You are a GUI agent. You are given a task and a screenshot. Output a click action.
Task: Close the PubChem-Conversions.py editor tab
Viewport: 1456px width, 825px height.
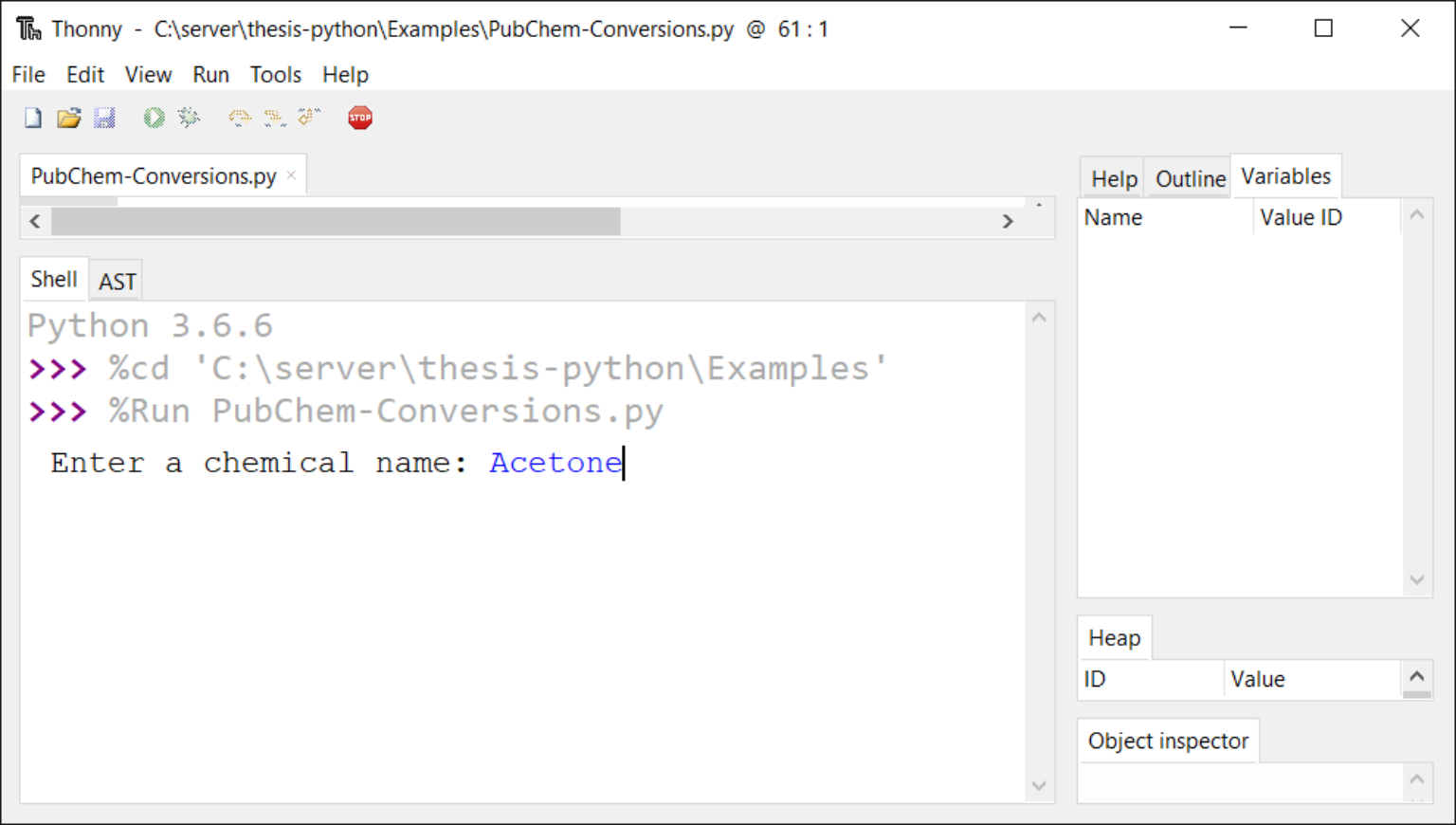click(291, 174)
